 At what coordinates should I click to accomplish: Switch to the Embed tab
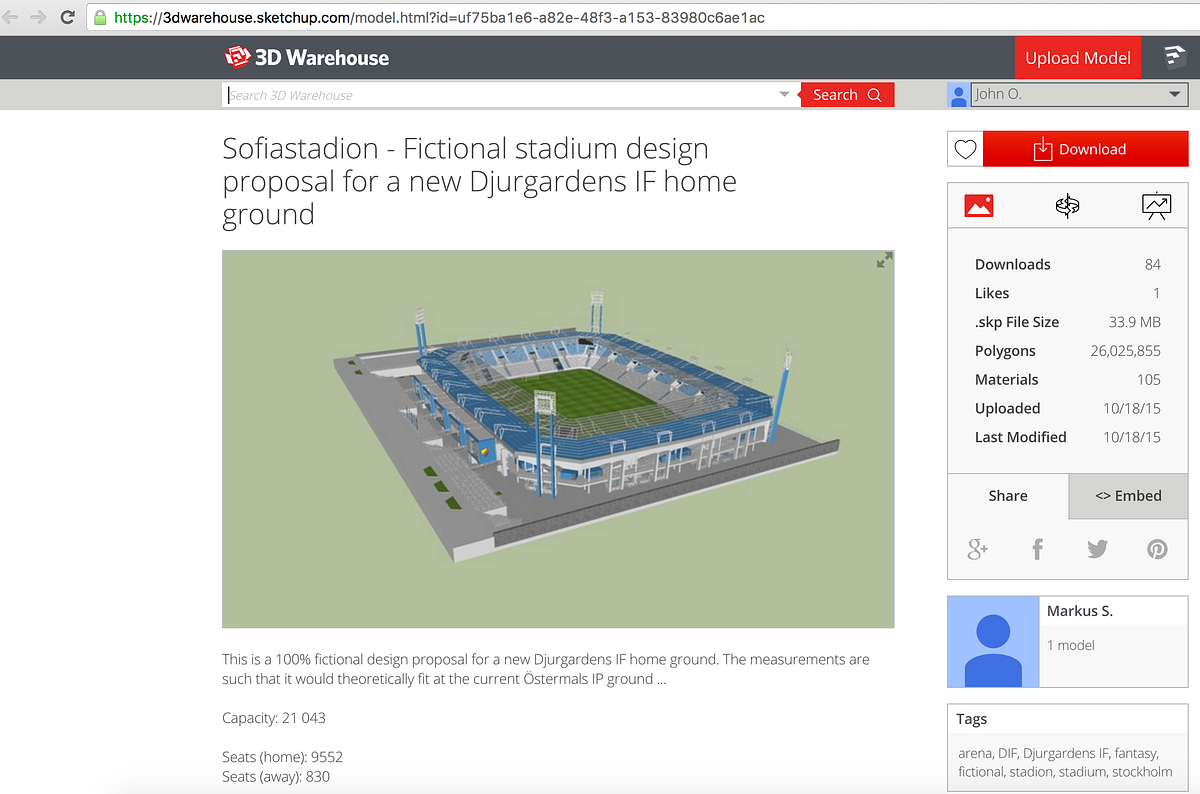1128,496
